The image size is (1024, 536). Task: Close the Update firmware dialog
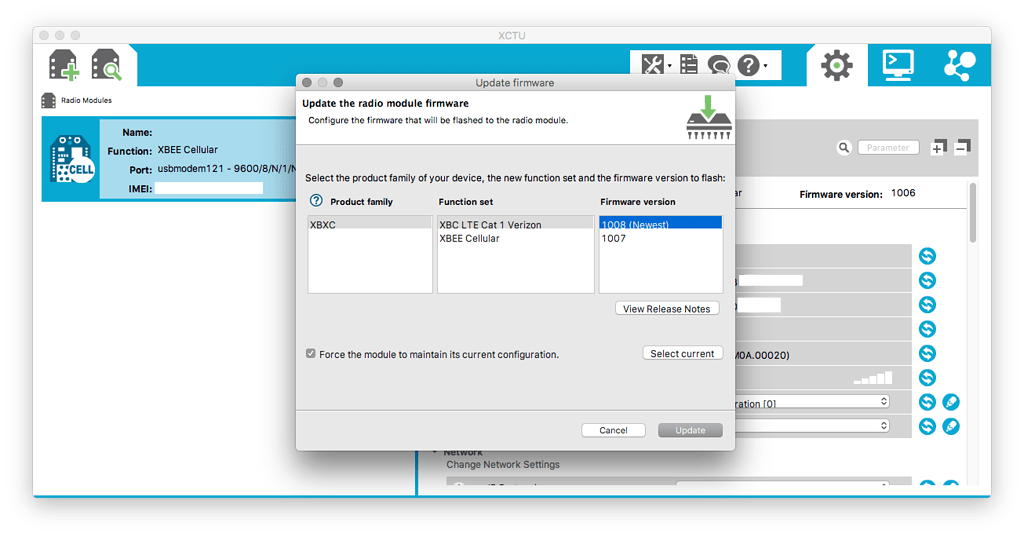[307, 82]
